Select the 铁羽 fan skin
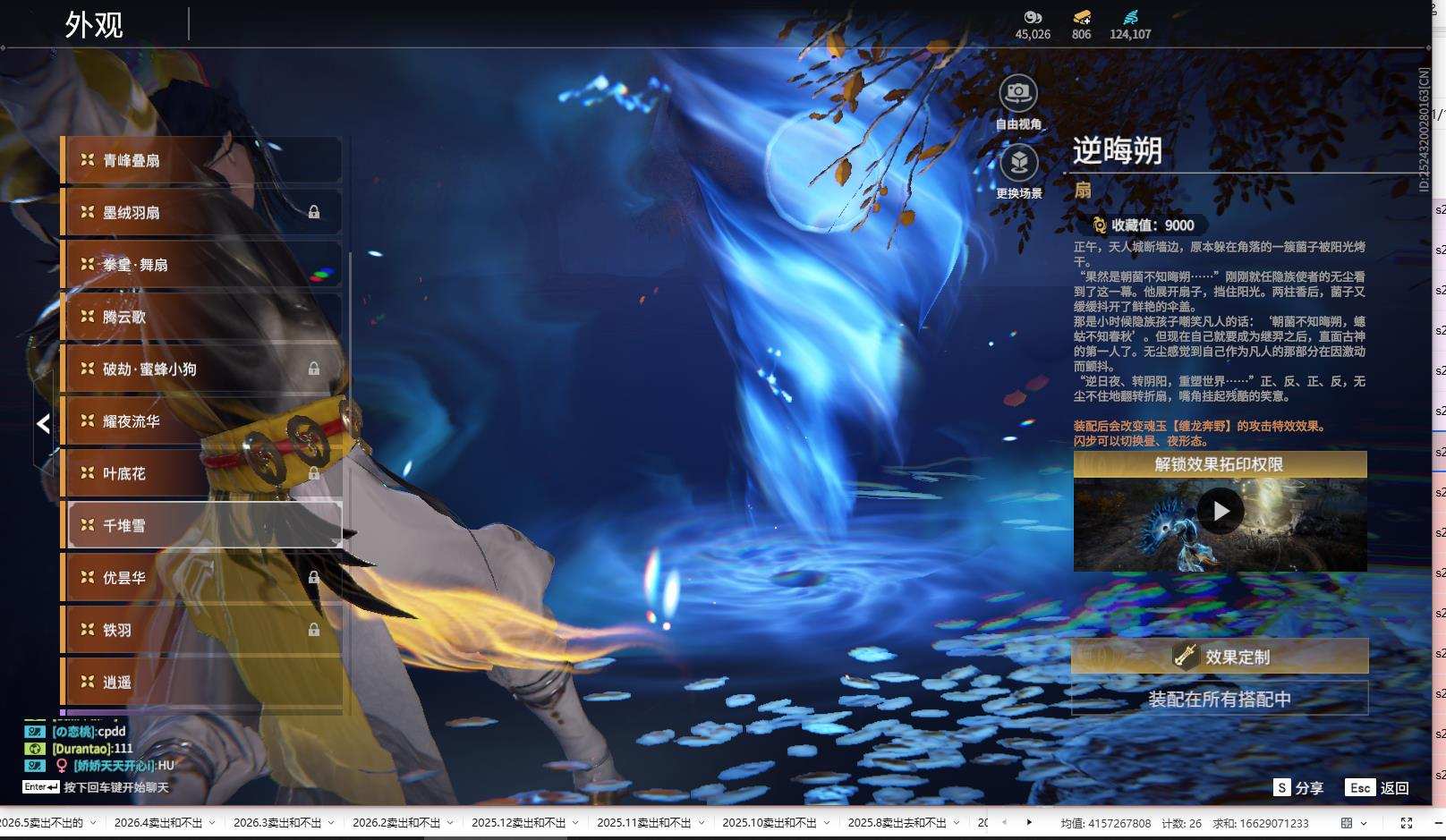 [x=201, y=630]
